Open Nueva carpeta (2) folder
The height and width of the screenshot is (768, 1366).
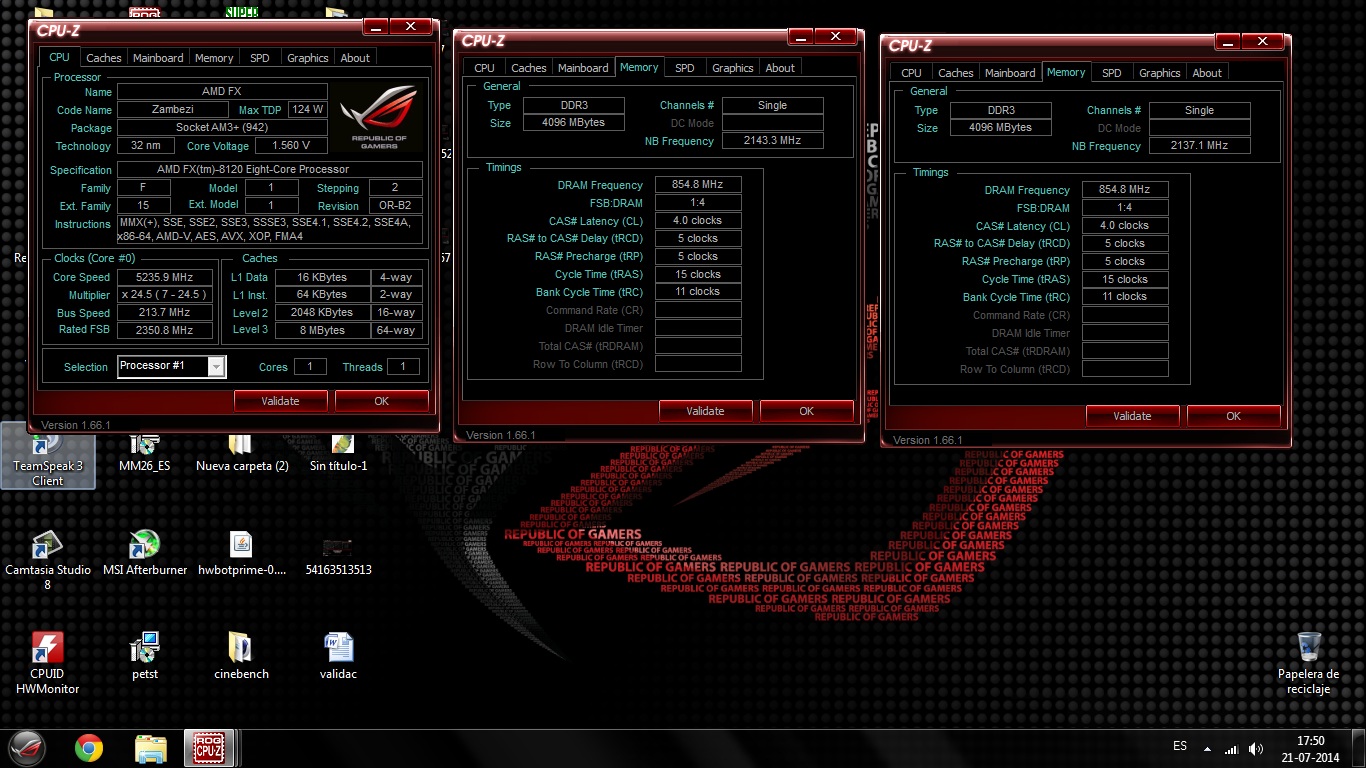(242, 453)
